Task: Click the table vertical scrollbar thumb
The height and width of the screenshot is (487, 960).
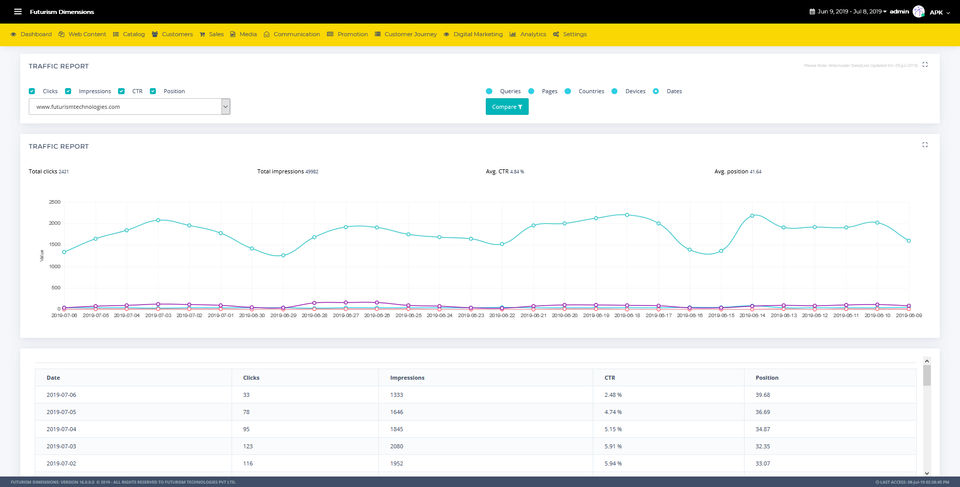Action: point(926,375)
